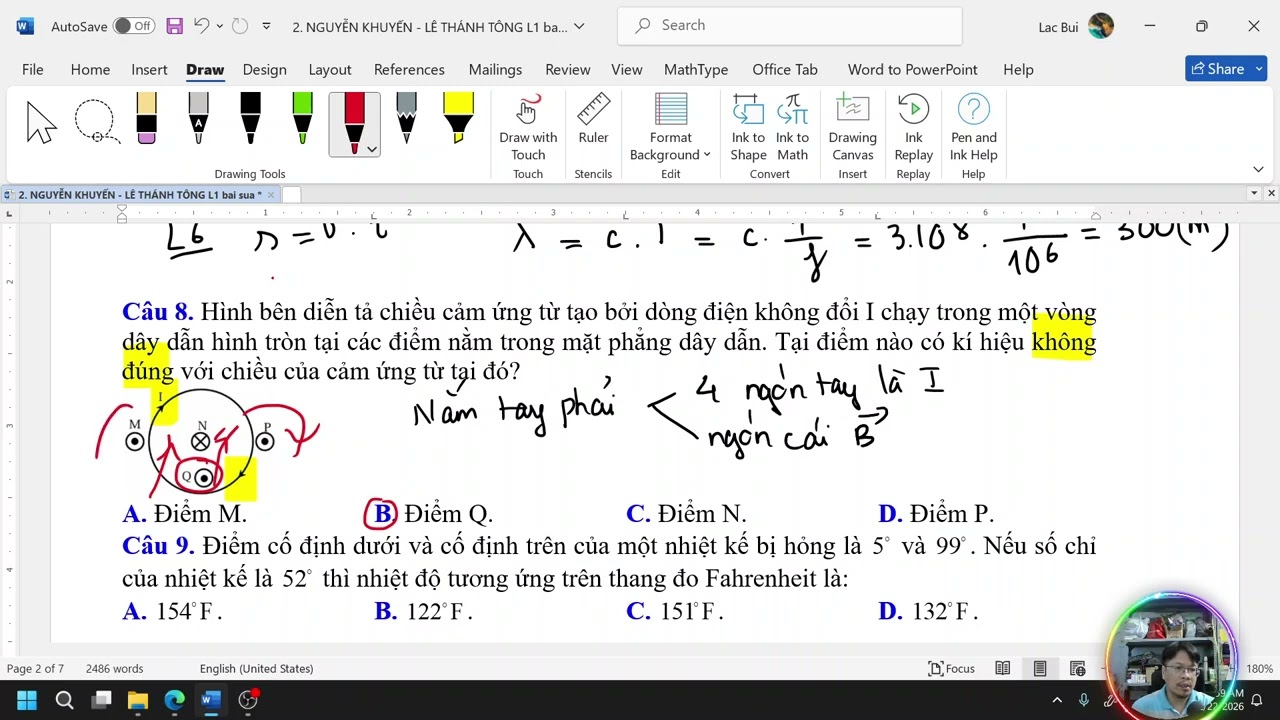Image resolution: width=1280 pixels, height=720 pixels.
Task: Choose the Eraser tool
Action: coord(146,119)
